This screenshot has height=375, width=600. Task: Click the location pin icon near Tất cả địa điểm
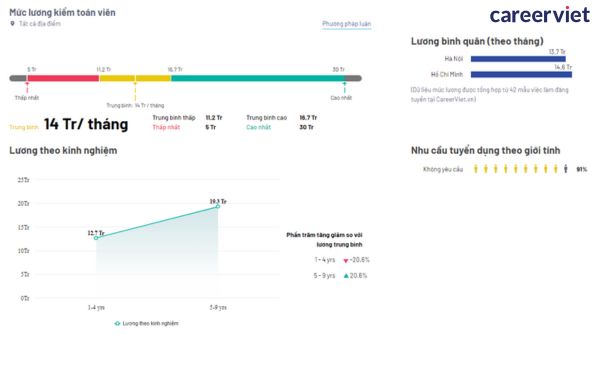[12, 24]
